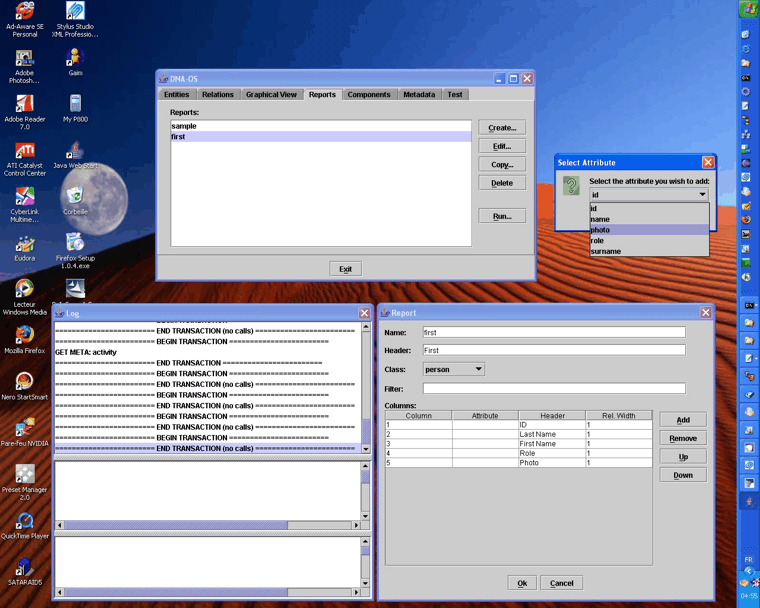Click the Log top pane scroll-up arrow

(x=366, y=327)
